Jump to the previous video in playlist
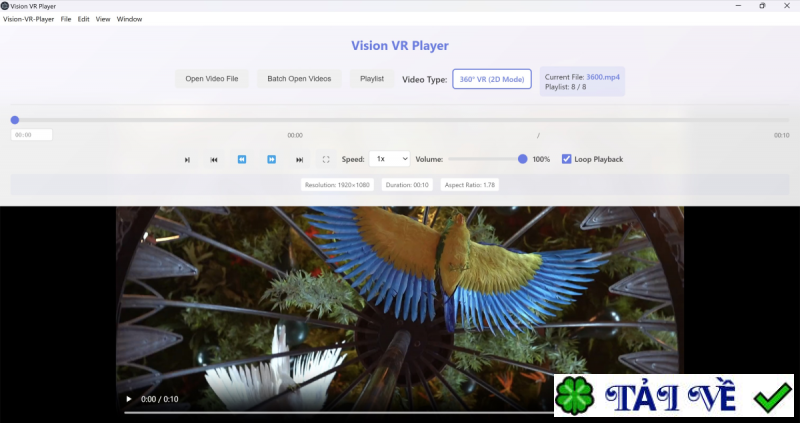Image resolution: width=800 pixels, height=423 pixels. coord(214,159)
